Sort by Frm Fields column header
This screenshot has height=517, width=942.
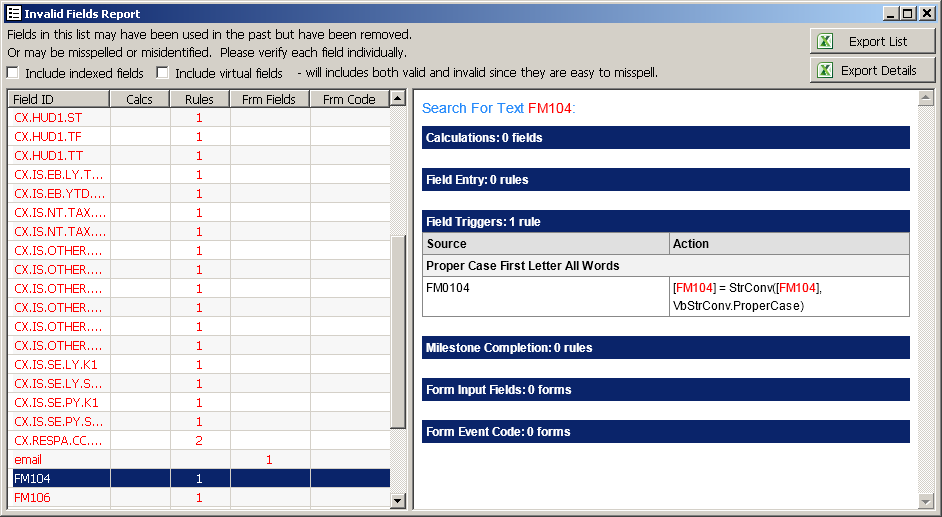tap(270, 99)
